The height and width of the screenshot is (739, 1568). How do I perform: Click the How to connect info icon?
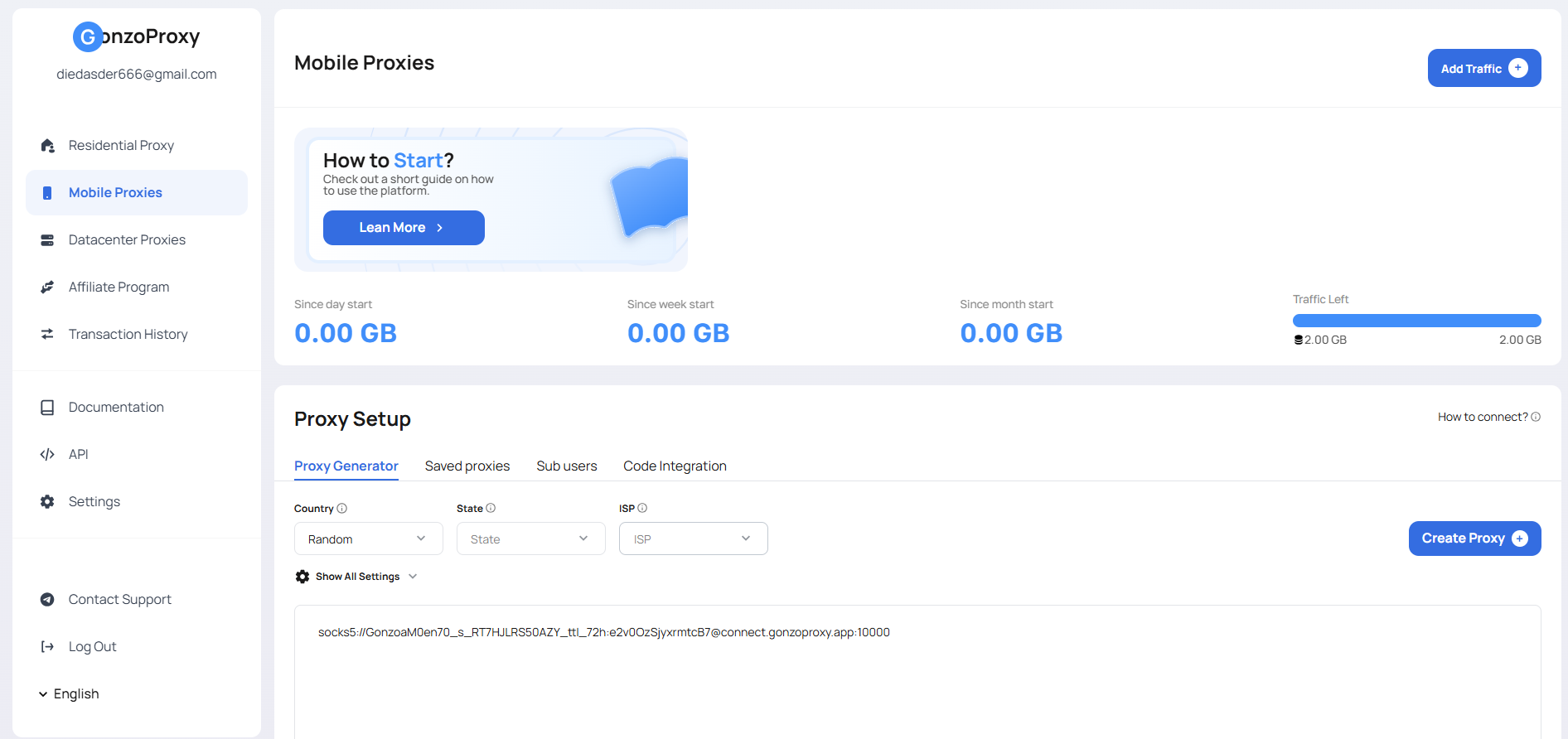pyautogui.click(x=1536, y=417)
